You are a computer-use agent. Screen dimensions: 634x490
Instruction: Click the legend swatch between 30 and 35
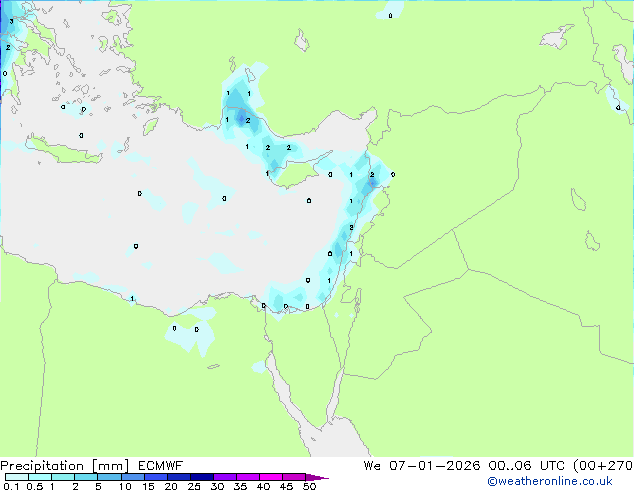(x=225, y=477)
